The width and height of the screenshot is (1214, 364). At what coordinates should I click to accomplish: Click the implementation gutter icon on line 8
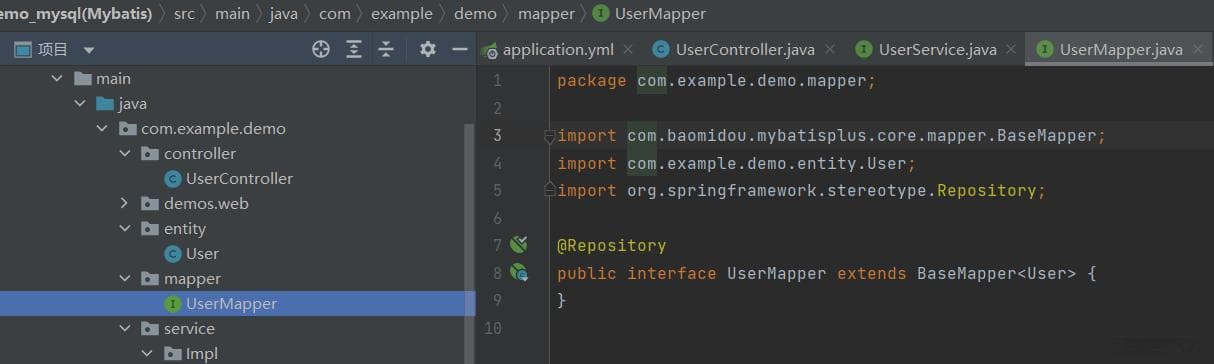[x=518, y=272]
